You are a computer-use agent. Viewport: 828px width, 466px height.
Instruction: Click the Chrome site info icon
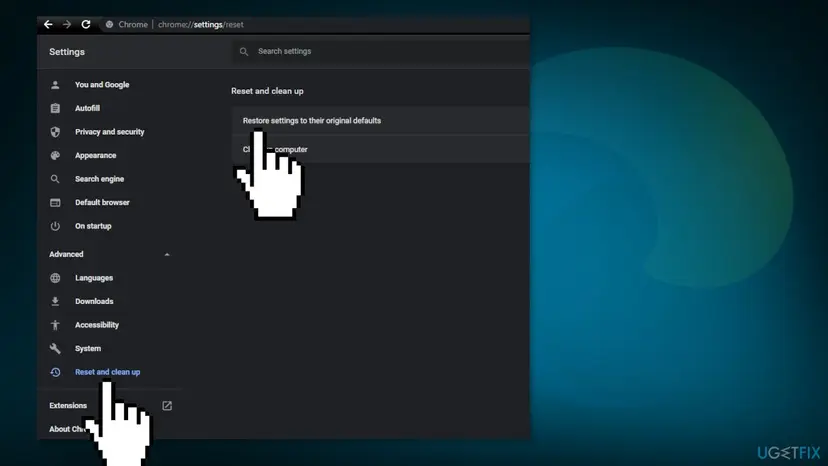109,24
